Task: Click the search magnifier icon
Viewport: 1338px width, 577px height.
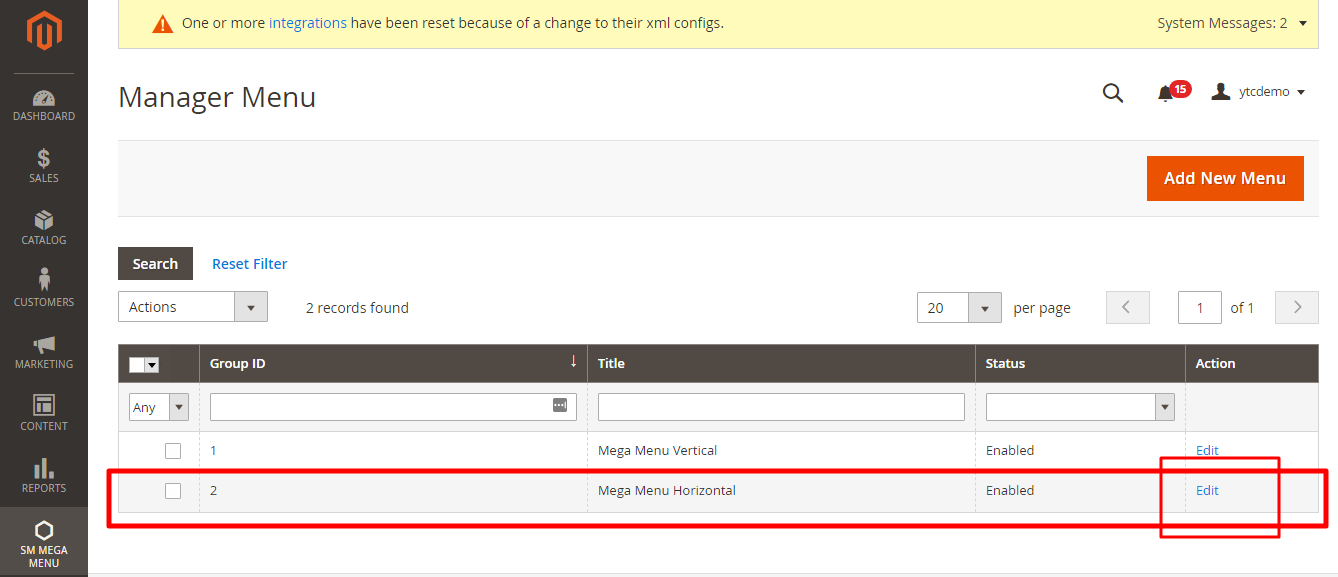Action: pyautogui.click(x=1113, y=93)
